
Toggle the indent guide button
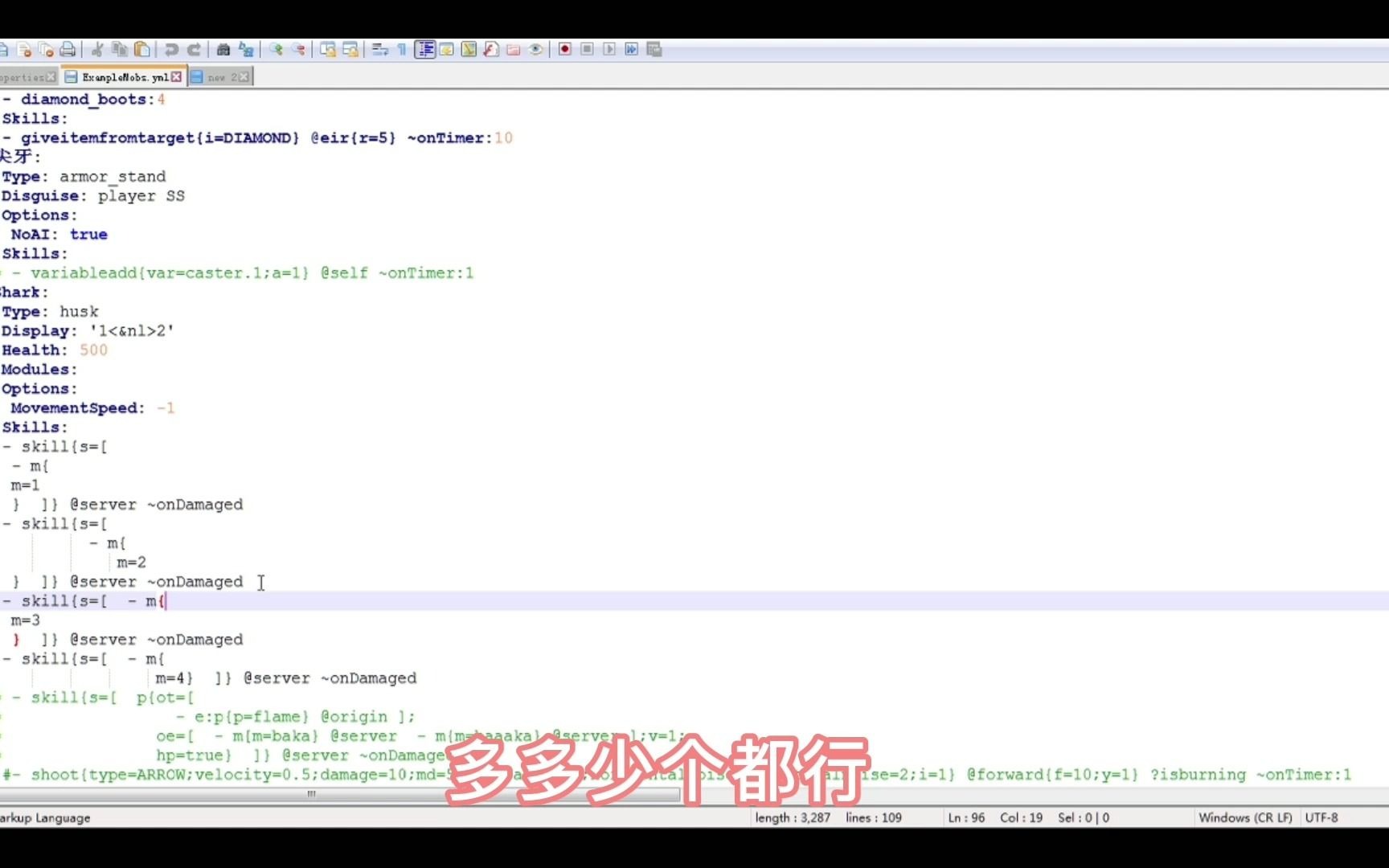[425, 50]
